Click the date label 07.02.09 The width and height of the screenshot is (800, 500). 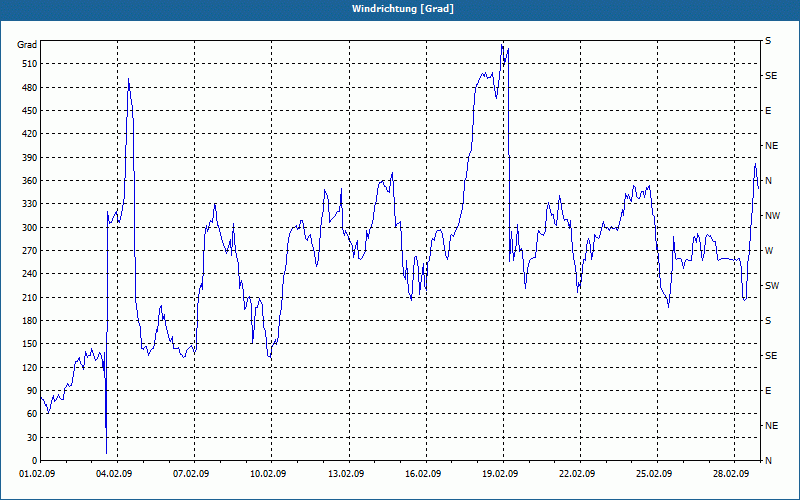(x=191, y=474)
